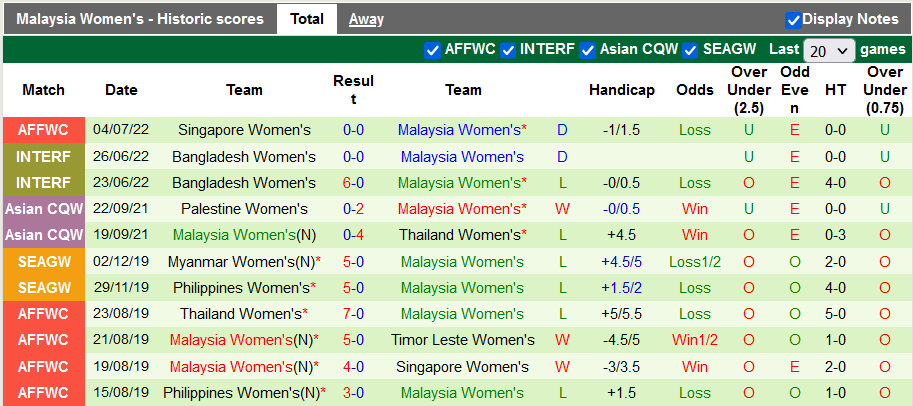Open Thailand Women's link in 19/09/21 row
Viewport: 913px width, 406px height.
463,235
